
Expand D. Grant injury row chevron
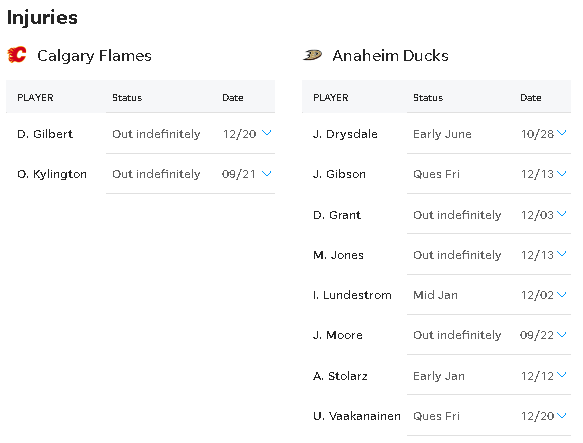tap(561, 214)
